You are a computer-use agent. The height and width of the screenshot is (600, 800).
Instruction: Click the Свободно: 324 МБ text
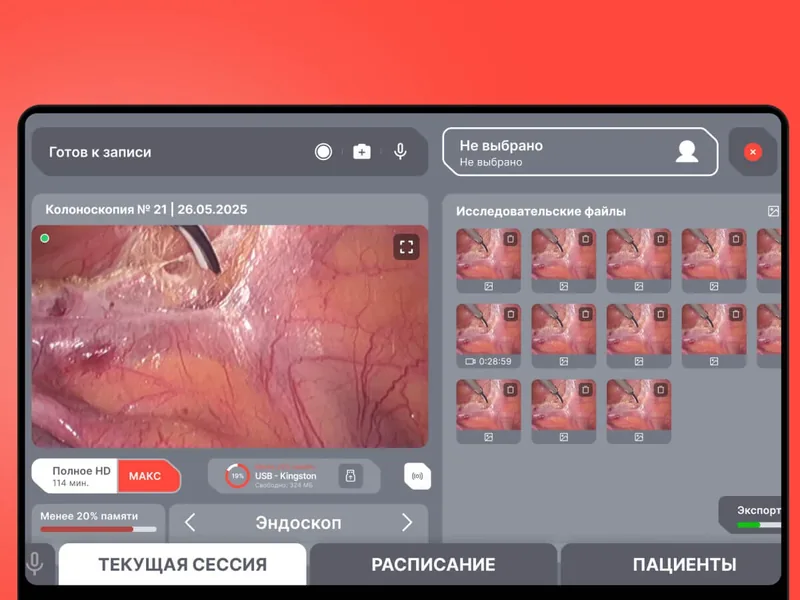(x=284, y=485)
